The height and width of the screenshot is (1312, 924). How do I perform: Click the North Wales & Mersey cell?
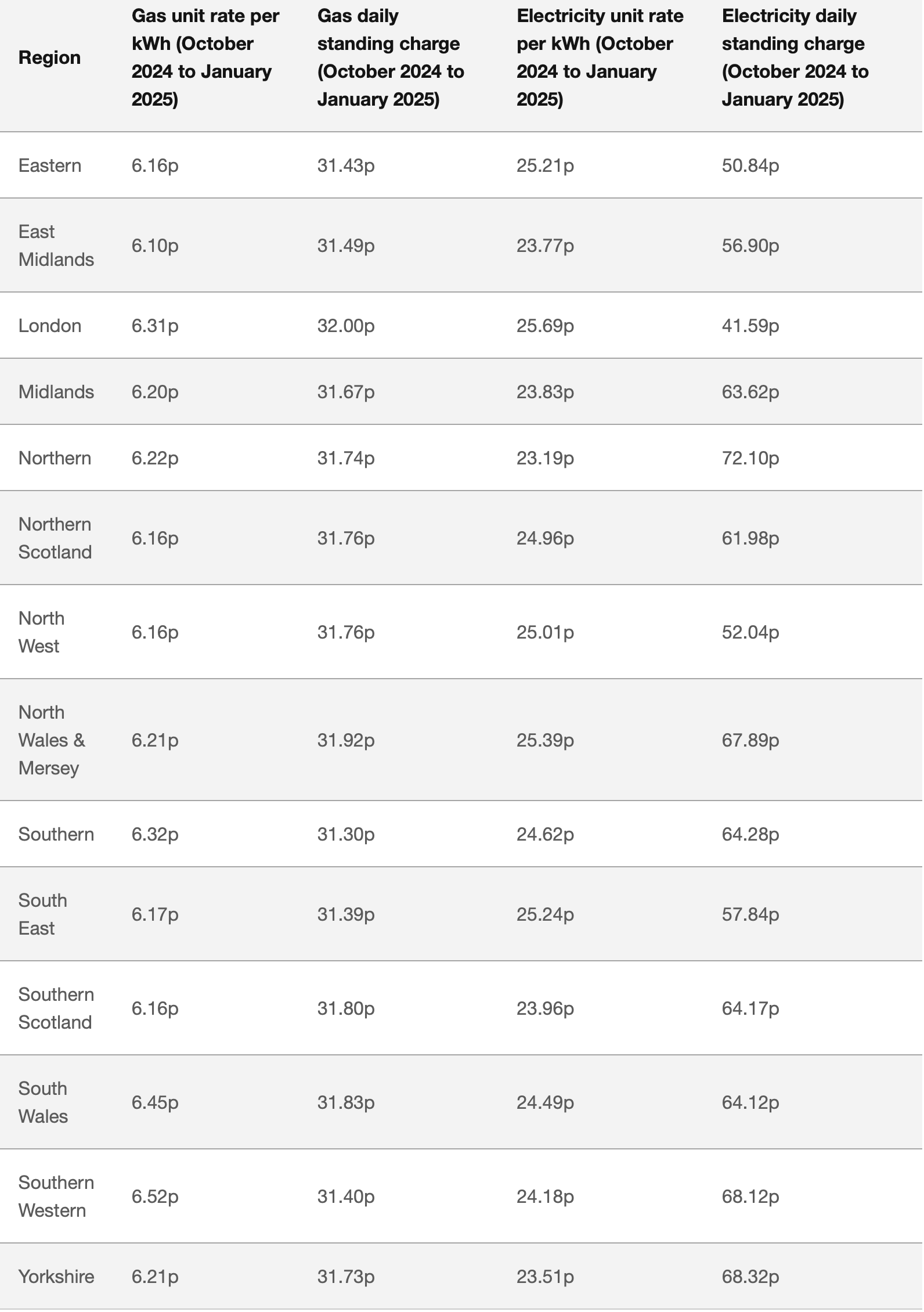[52, 740]
